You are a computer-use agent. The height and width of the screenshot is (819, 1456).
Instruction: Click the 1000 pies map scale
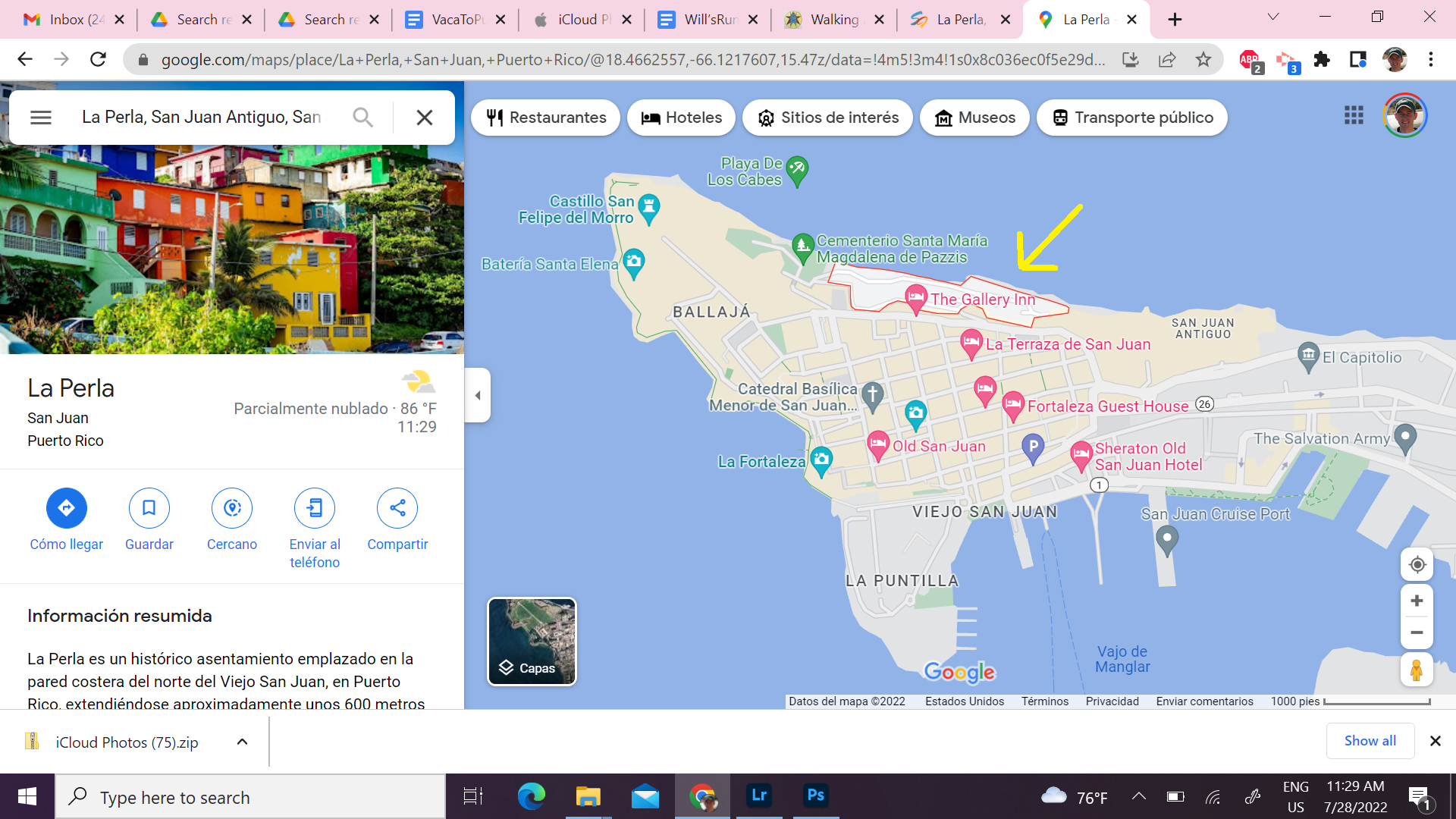tap(1350, 701)
